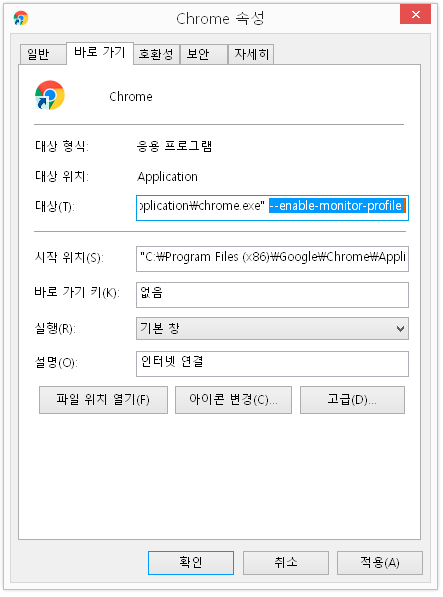Click the large Chrome shortcut icon
443x597 pixels.
click(x=49, y=95)
